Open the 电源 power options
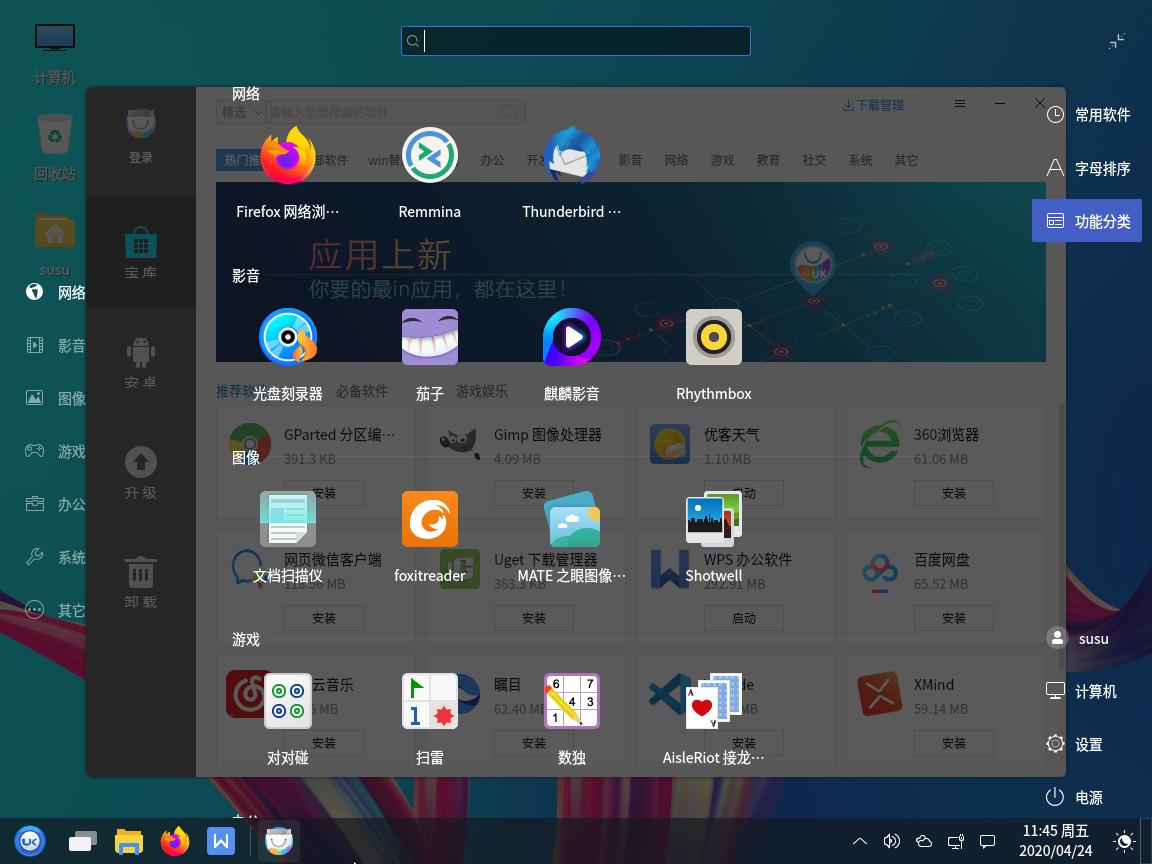The height and width of the screenshot is (864, 1152). (1074, 797)
